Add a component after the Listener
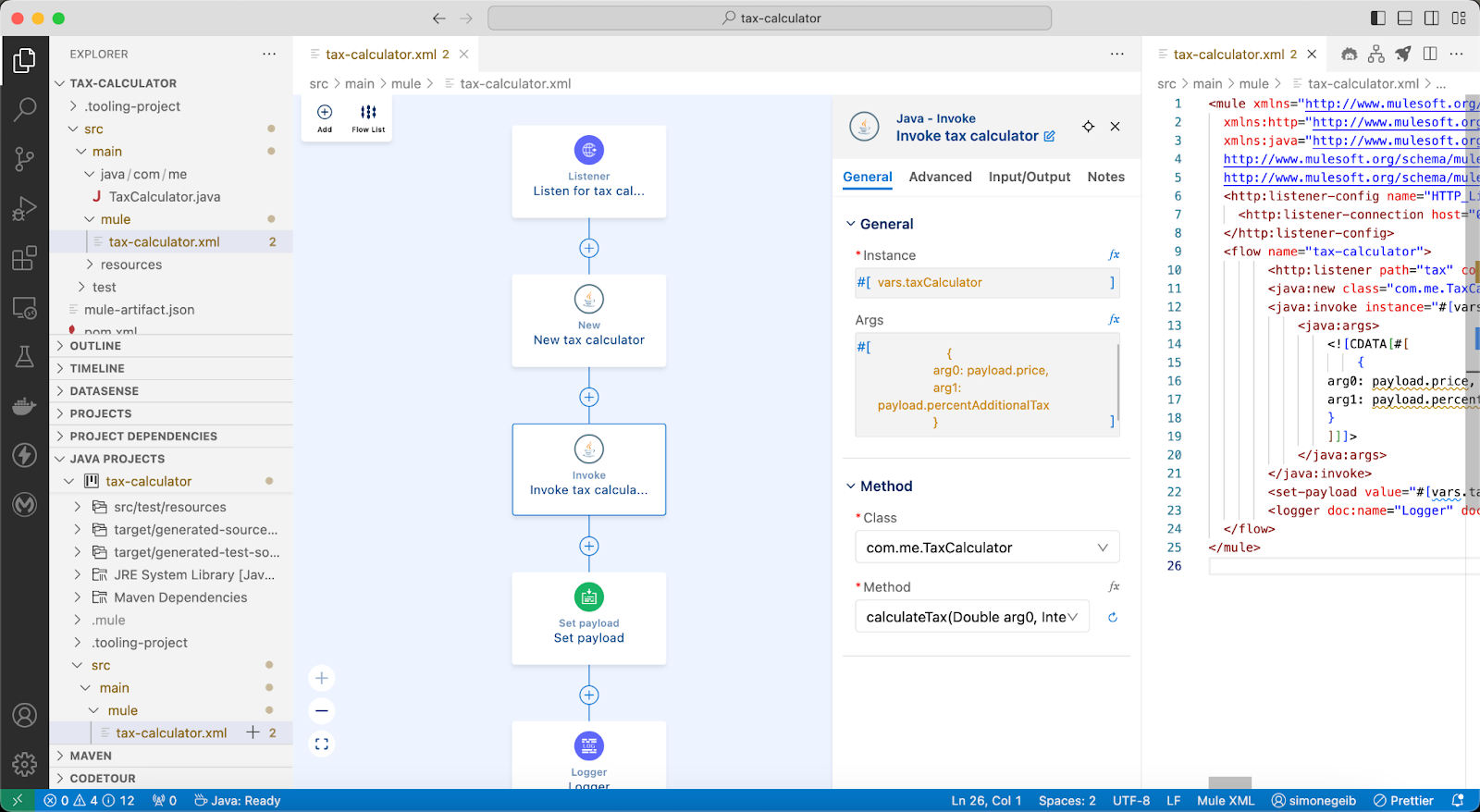 pyautogui.click(x=589, y=248)
